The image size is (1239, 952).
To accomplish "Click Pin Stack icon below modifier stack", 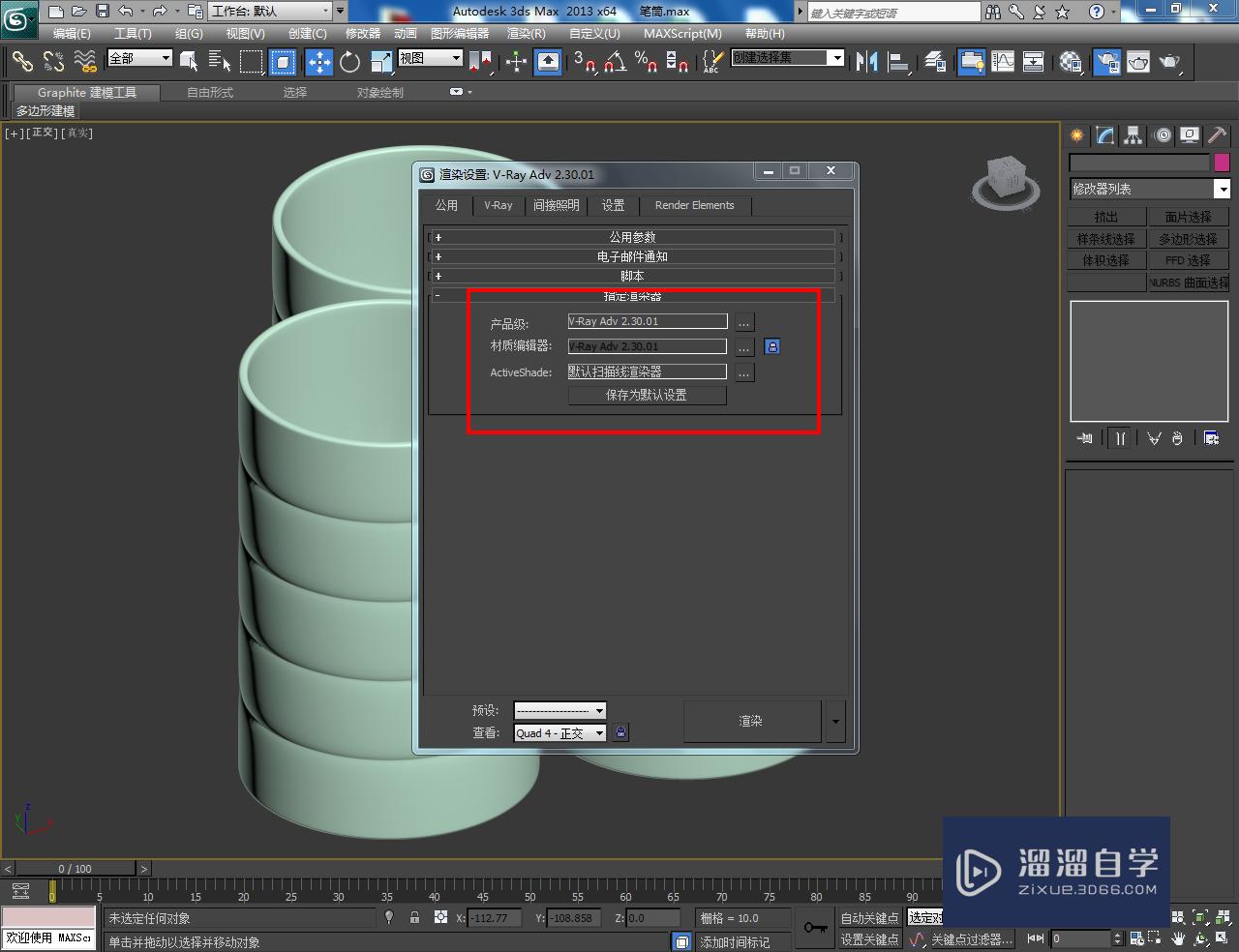I will (1084, 438).
